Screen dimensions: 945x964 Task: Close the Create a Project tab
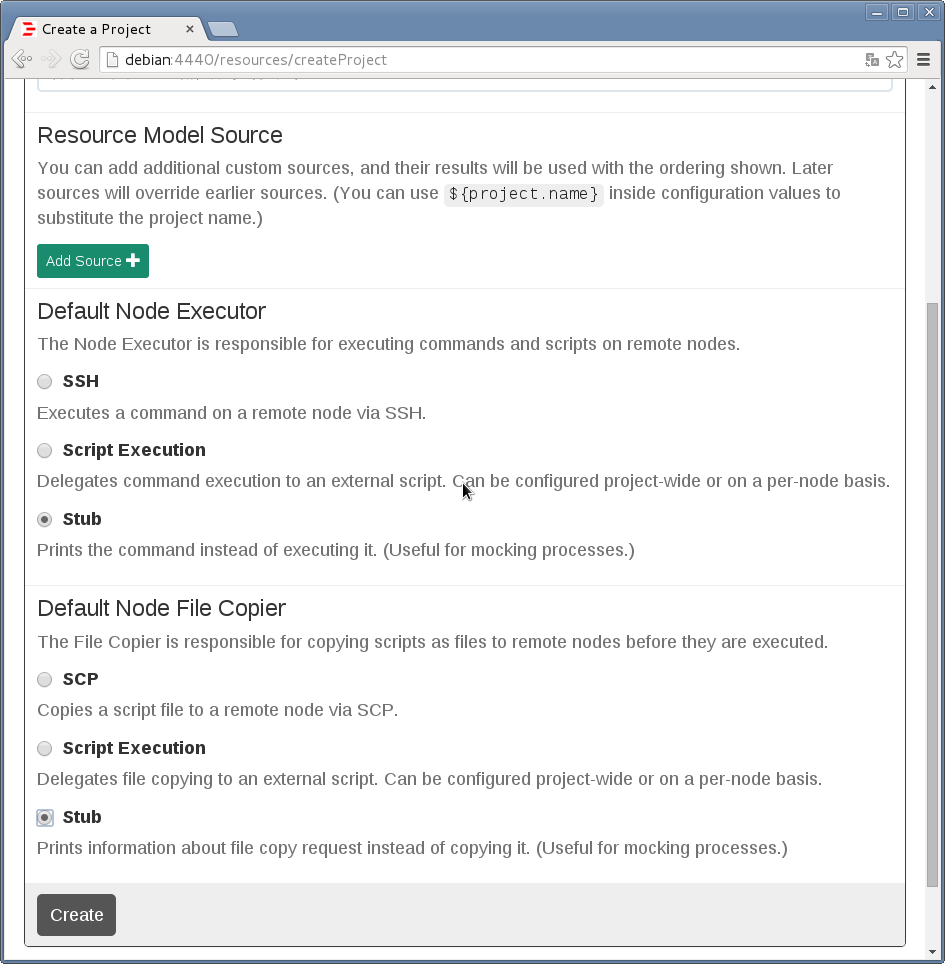[x=190, y=29]
